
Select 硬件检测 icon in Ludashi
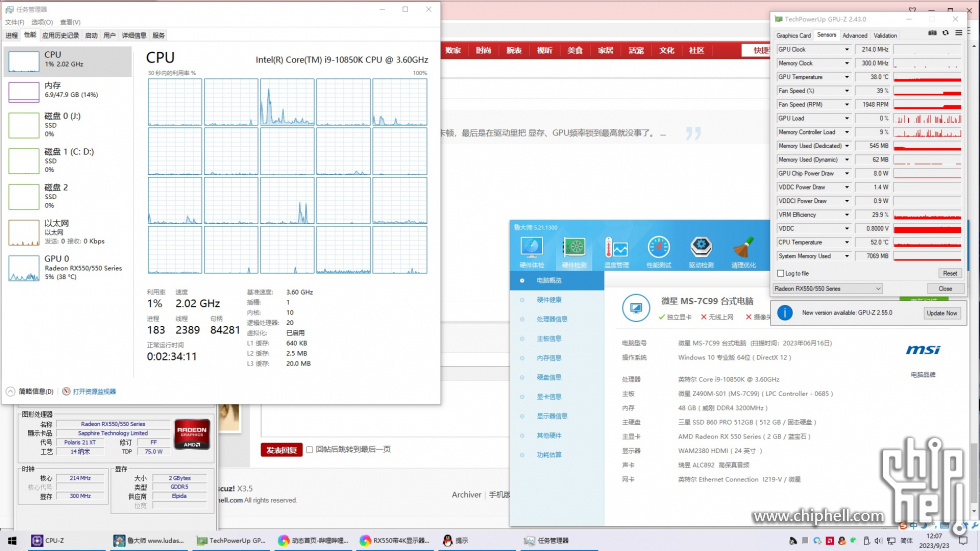pos(574,252)
